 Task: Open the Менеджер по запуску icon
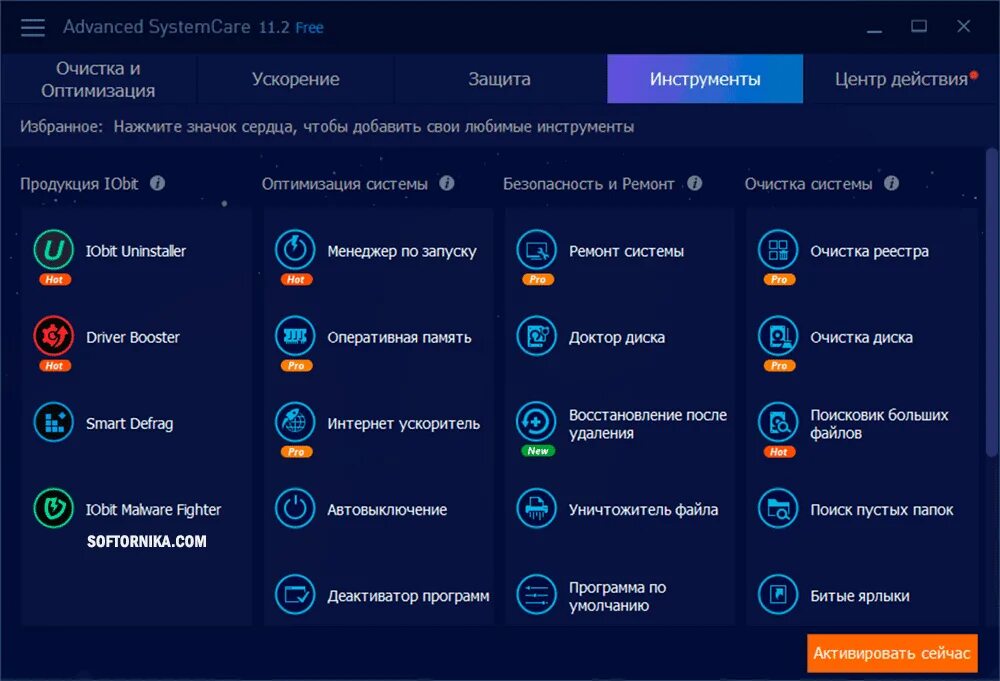point(295,249)
